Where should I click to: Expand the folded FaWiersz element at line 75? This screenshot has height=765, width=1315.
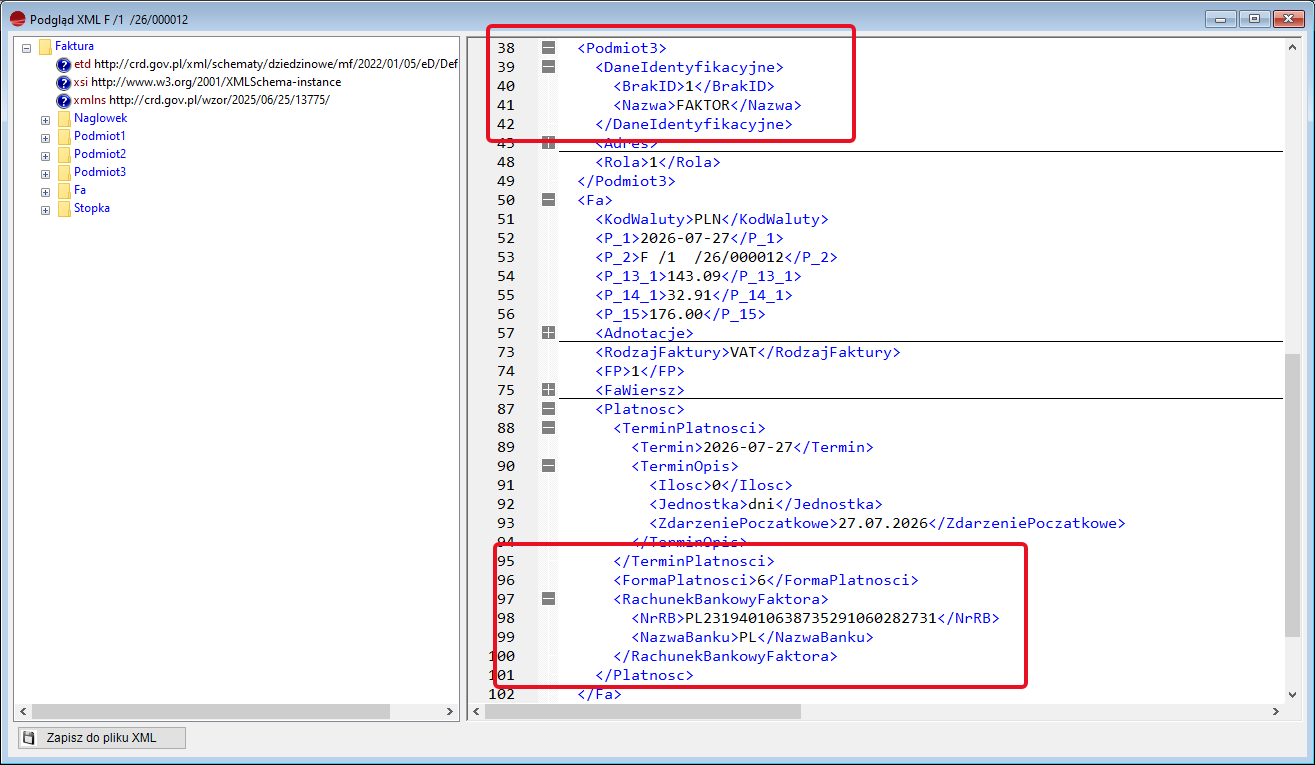[x=548, y=390]
